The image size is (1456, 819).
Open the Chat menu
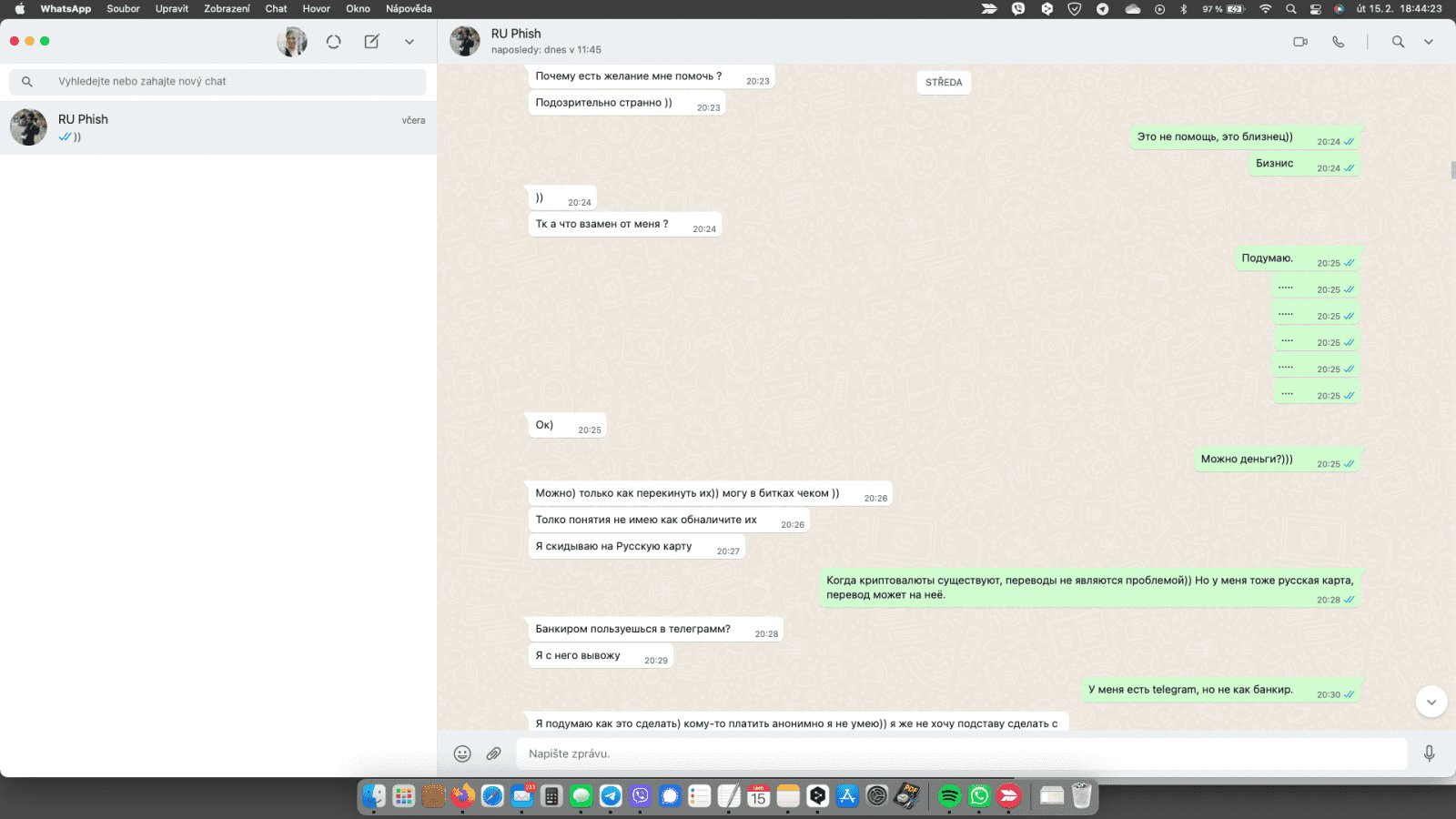pos(276,9)
